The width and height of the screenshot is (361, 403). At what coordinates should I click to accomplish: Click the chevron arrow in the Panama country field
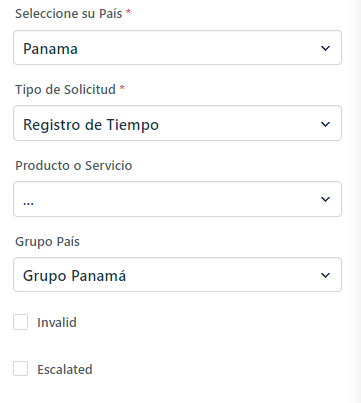pyautogui.click(x=325, y=48)
